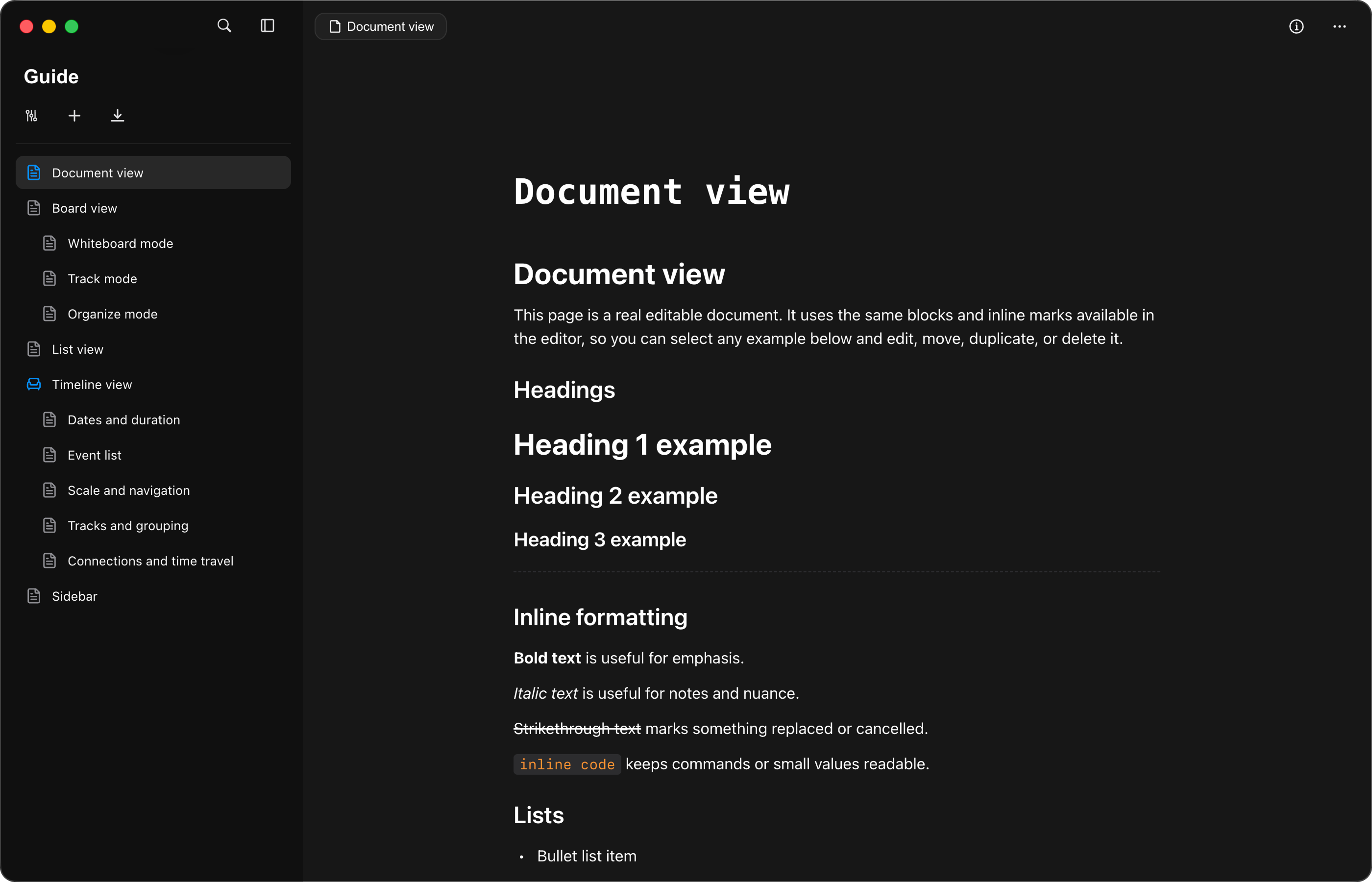Click the List view page icon
This screenshot has height=882, width=1372.
coord(34,349)
